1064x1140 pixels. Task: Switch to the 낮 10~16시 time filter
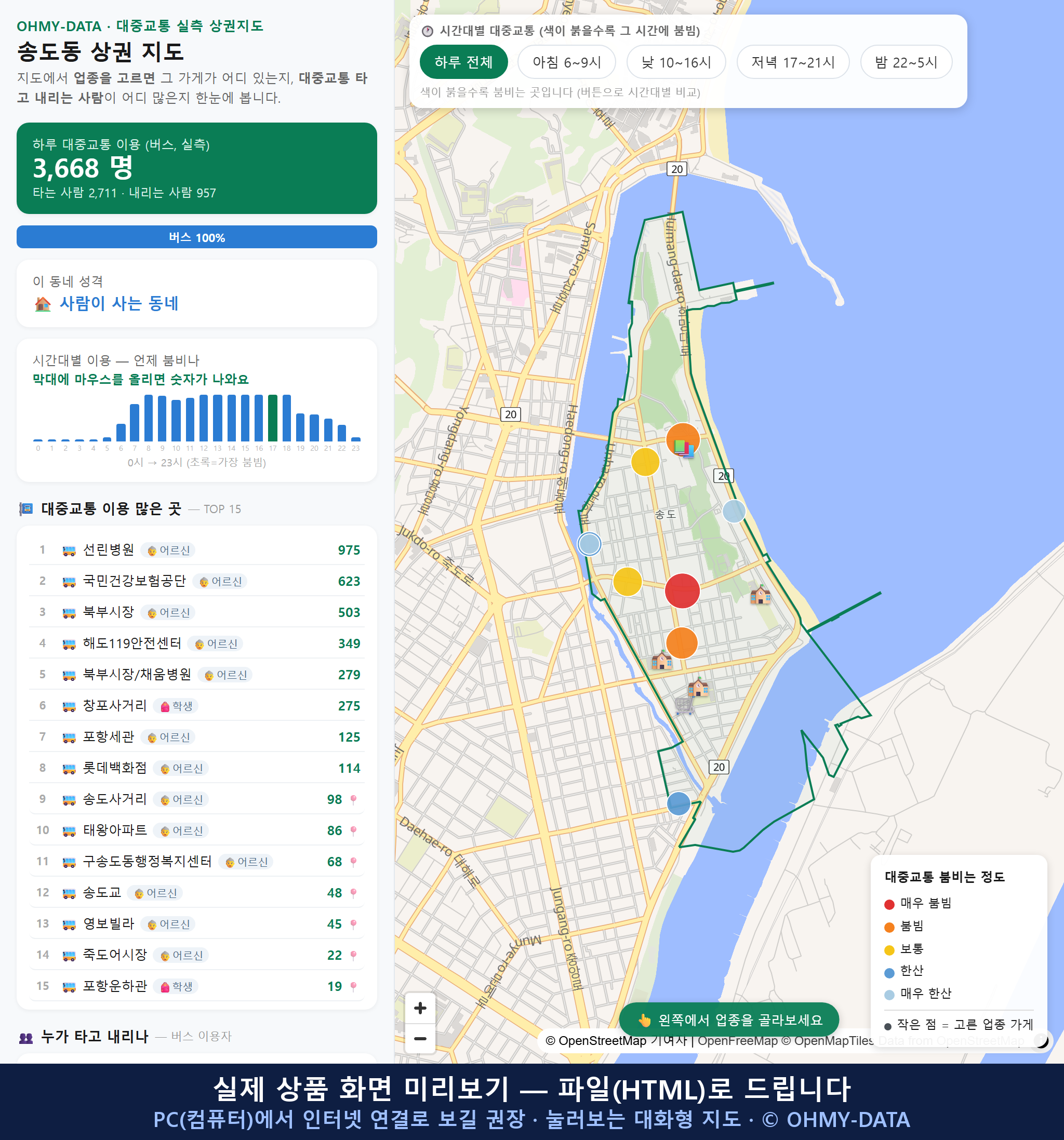(676, 62)
